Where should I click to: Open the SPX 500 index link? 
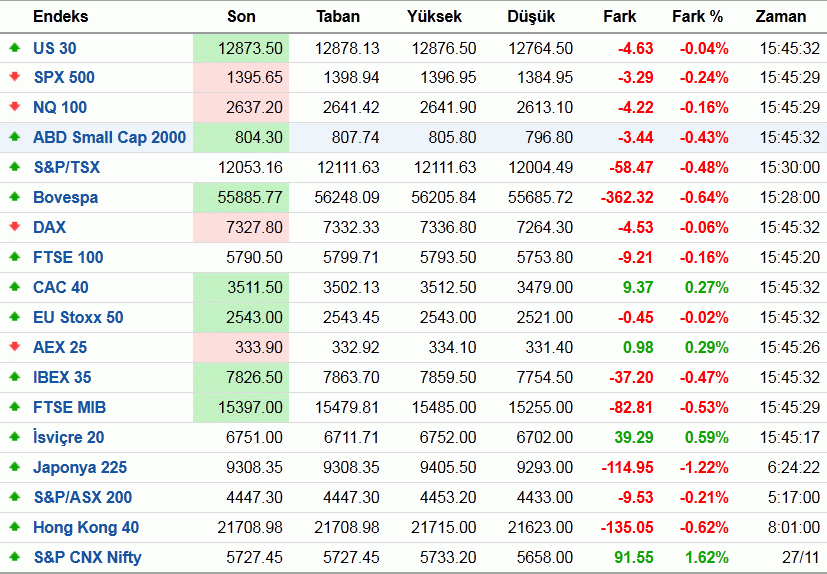pyautogui.click(x=64, y=78)
